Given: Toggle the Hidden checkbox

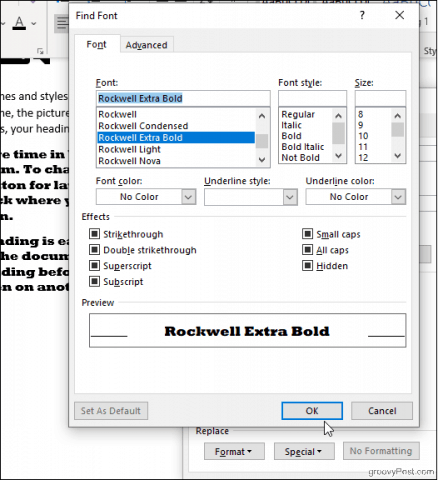Looking at the screenshot, I should click(307, 266).
